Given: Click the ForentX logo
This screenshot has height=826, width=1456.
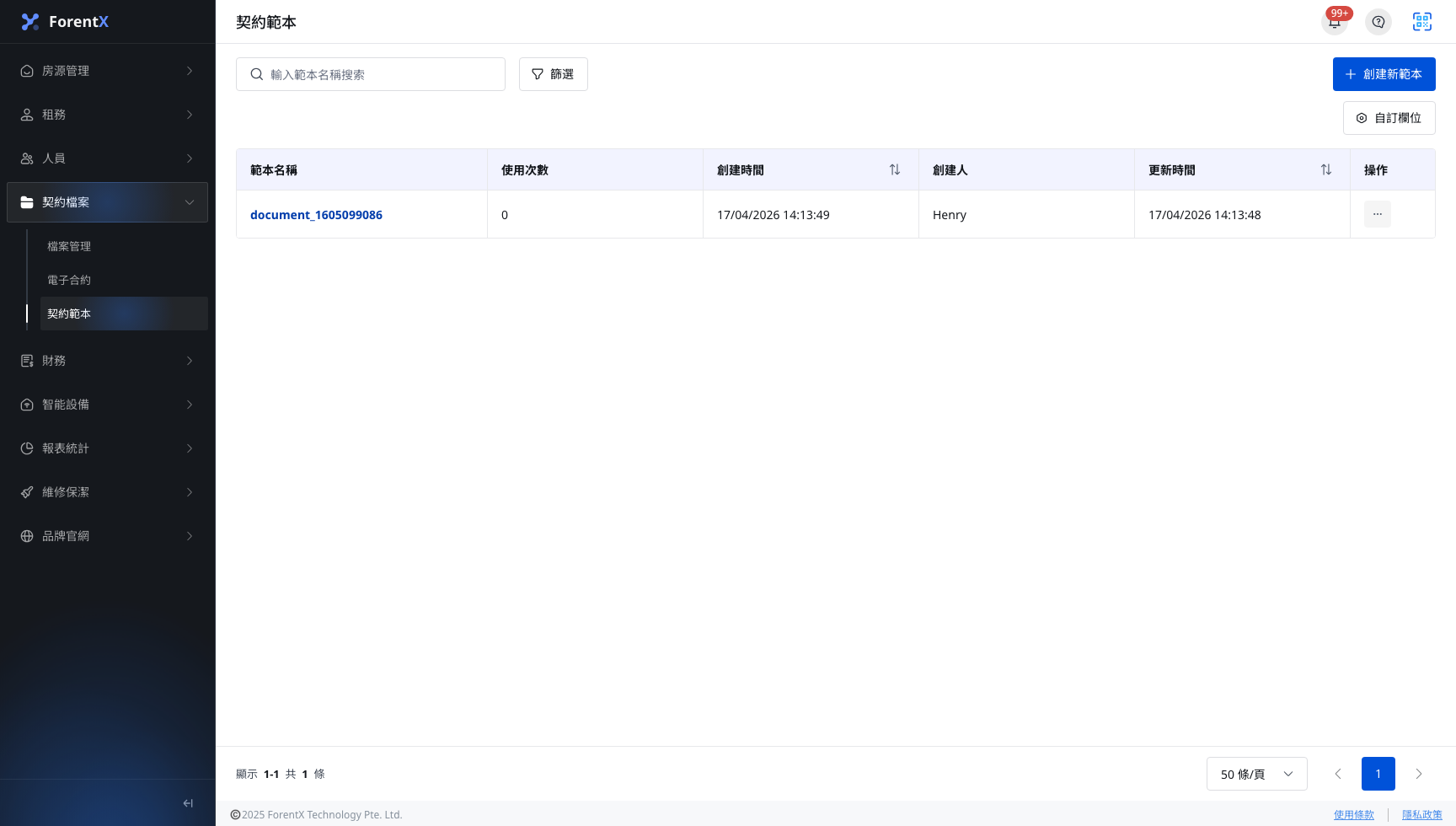Looking at the screenshot, I should click(x=65, y=22).
